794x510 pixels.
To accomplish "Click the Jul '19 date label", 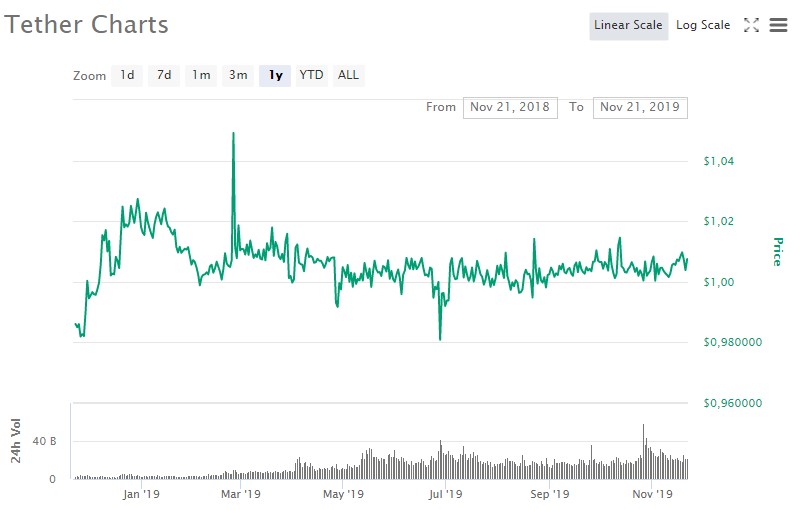I will (x=445, y=494).
